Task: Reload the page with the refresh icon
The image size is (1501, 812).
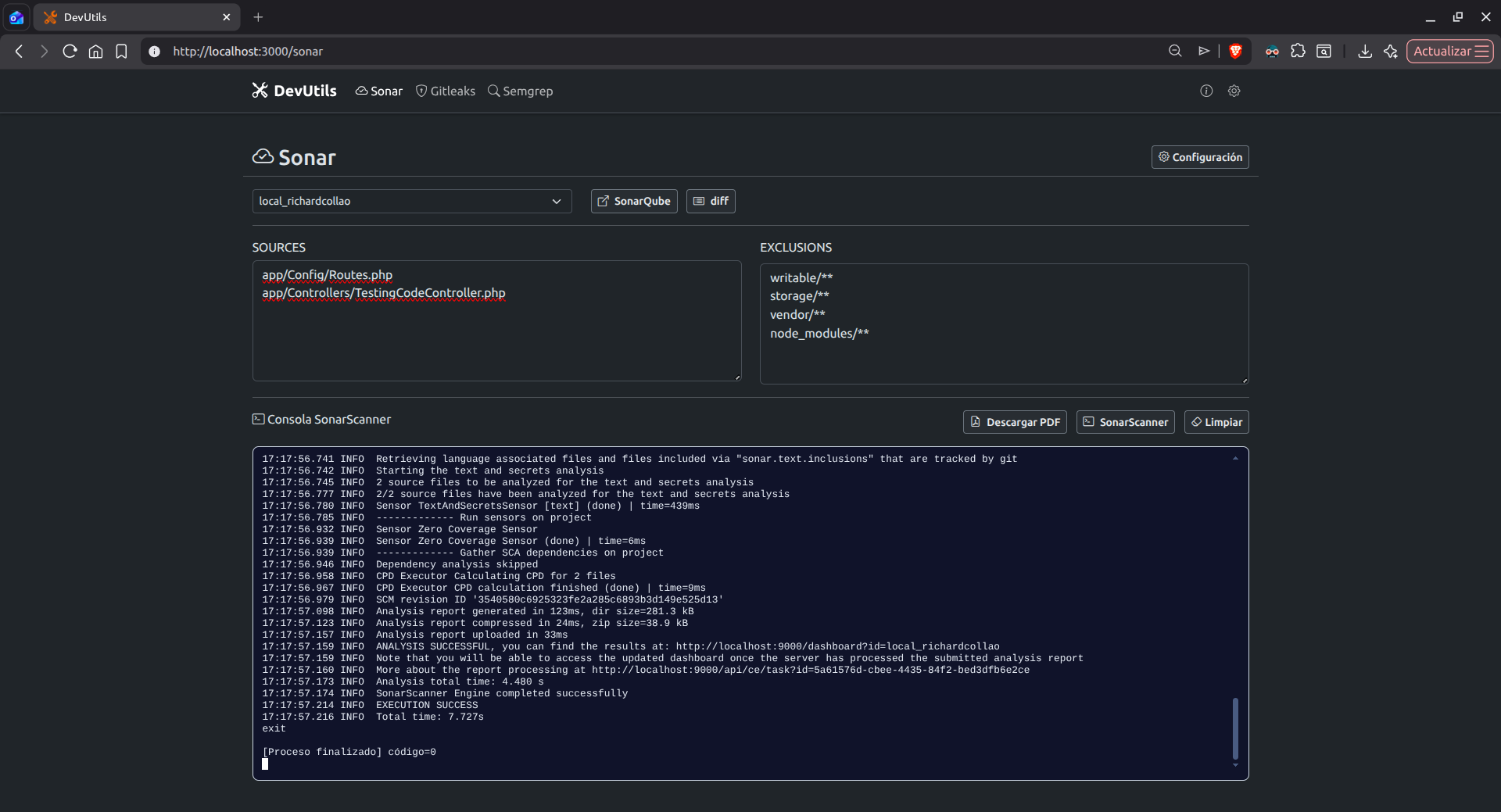Action: click(x=70, y=51)
